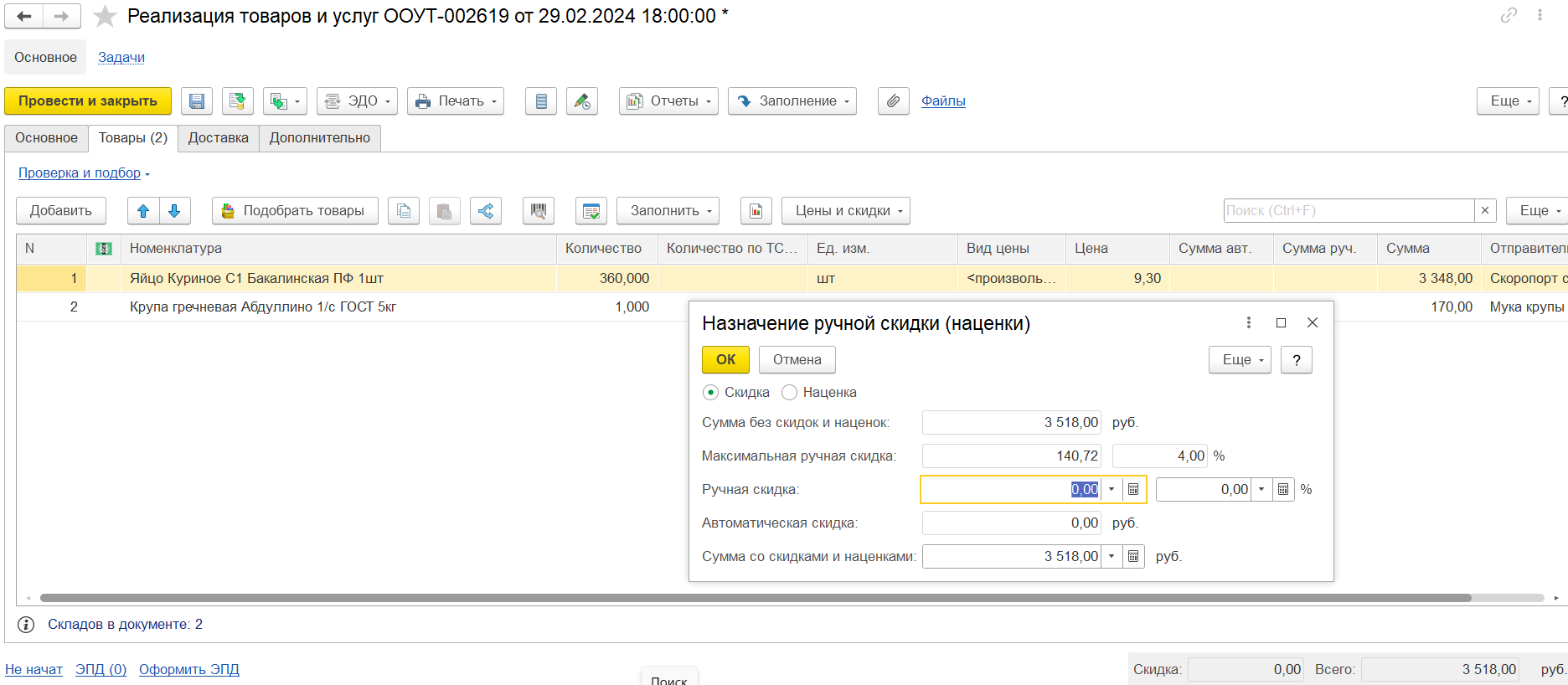Move row up with blue arrow
The width and height of the screenshot is (1568, 685).
coord(143,211)
